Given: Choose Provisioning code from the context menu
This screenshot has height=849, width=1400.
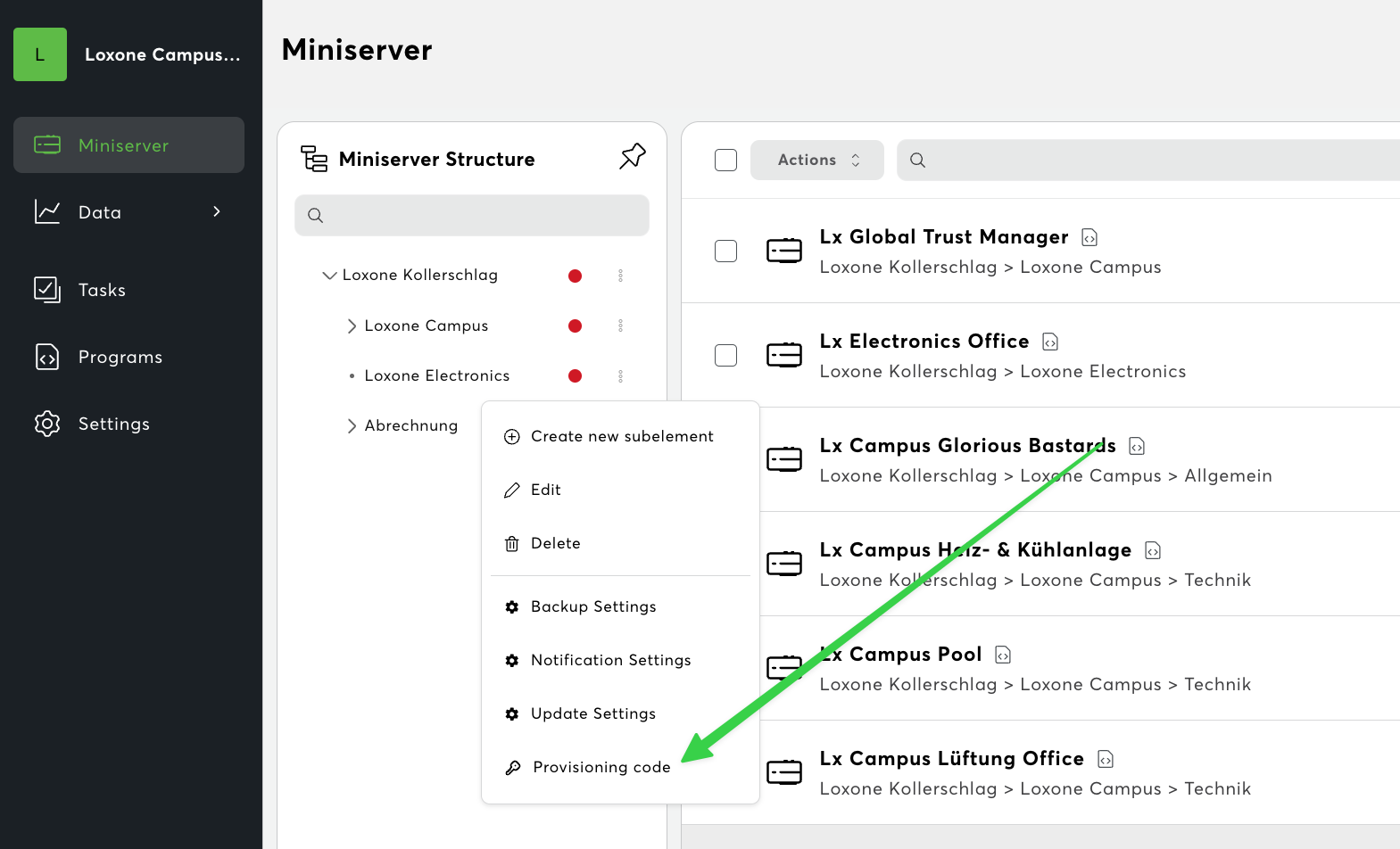Looking at the screenshot, I should pyautogui.click(x=601, y=767).
